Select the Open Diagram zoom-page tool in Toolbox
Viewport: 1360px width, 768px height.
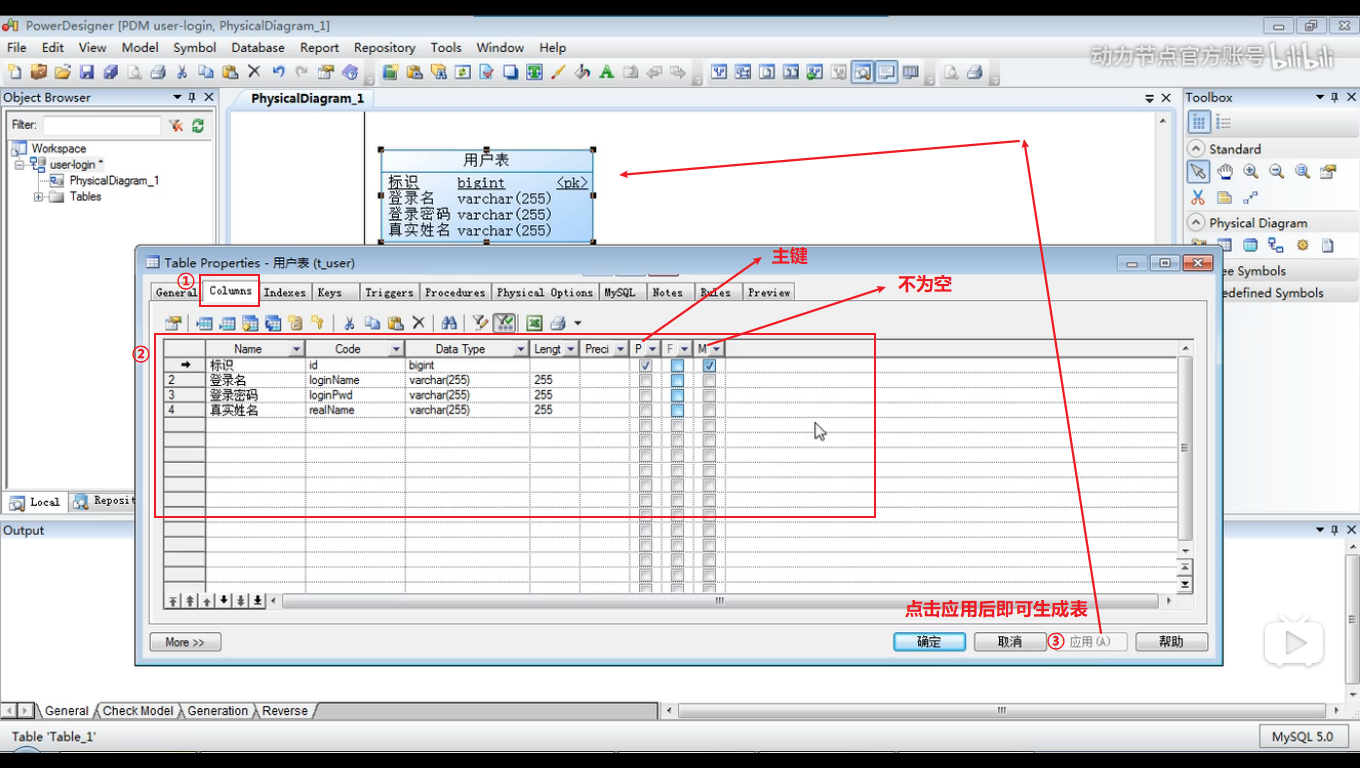pos(1302,171)
